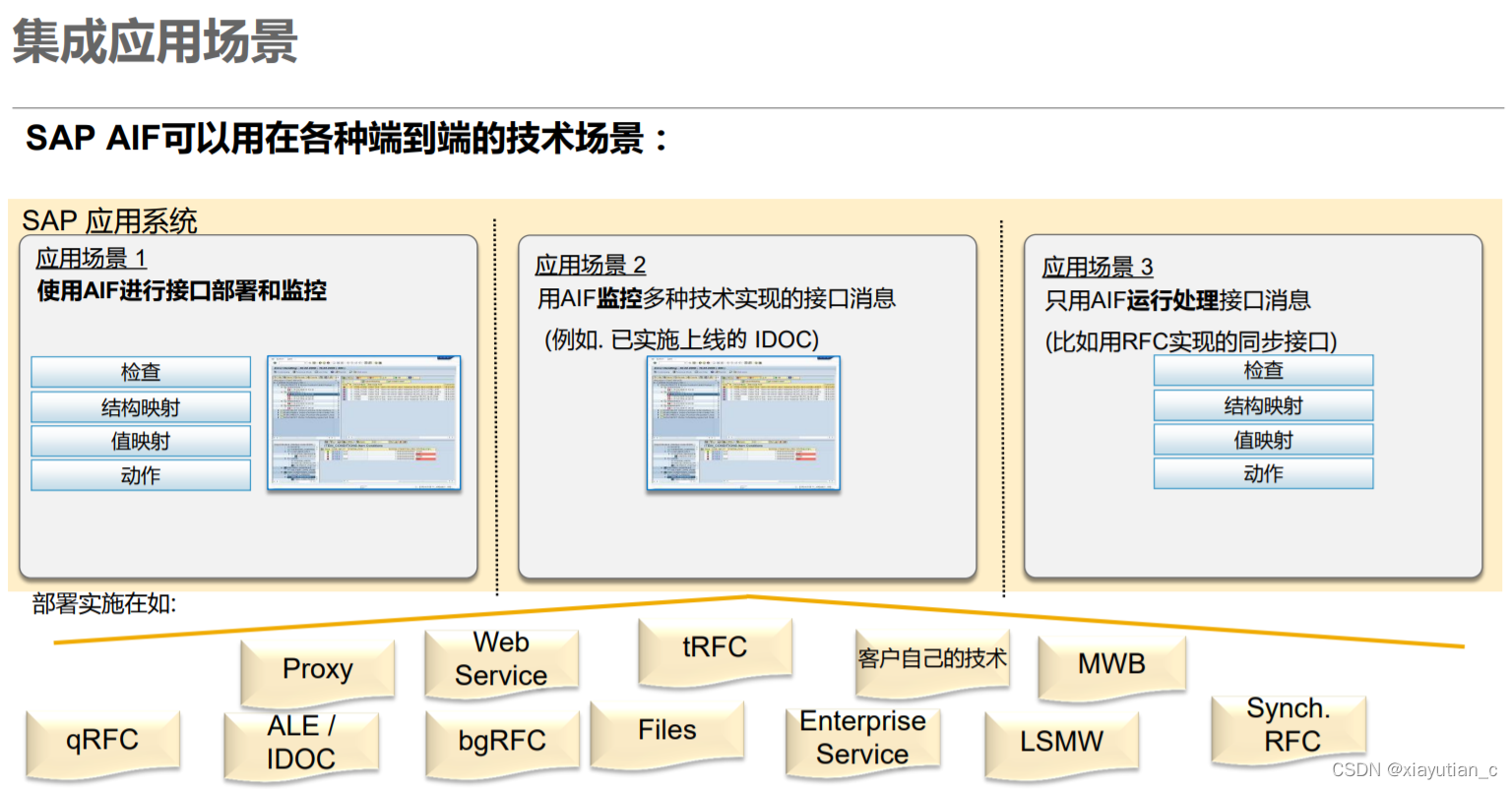Image resolution: width=1512 pixels, height=789 pixels.
Task: Click 检查 box in 应用场景 3
Action: [1263, 371]
